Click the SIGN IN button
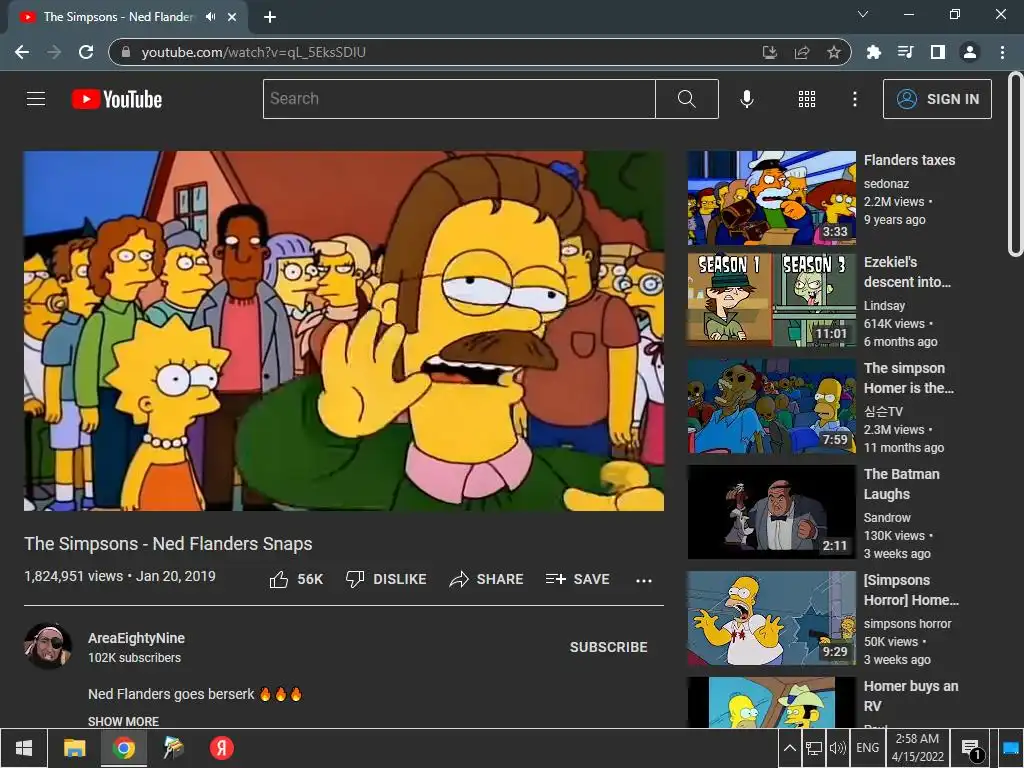1024x768 pixels. point(937,99)
